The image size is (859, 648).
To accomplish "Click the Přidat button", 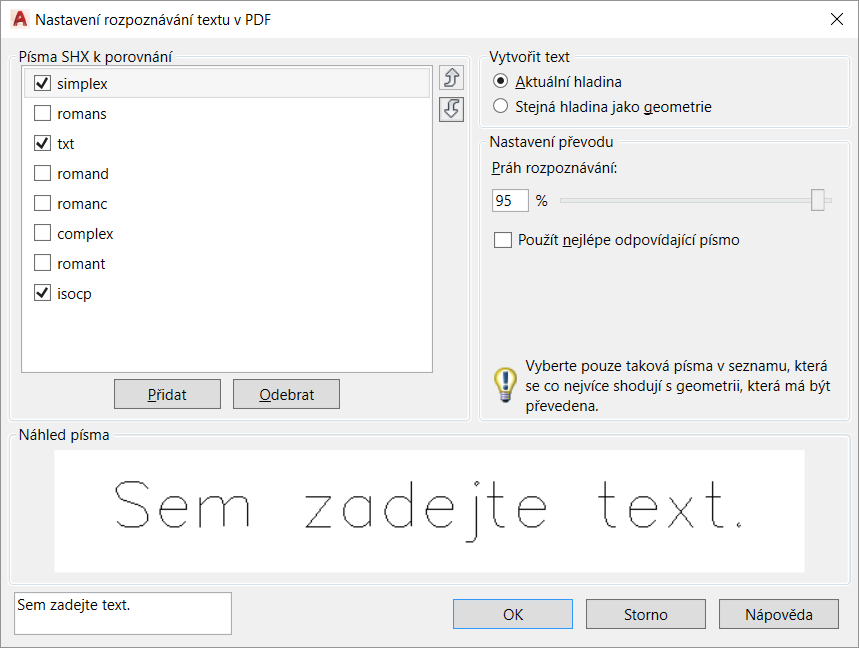I will 167,394.
